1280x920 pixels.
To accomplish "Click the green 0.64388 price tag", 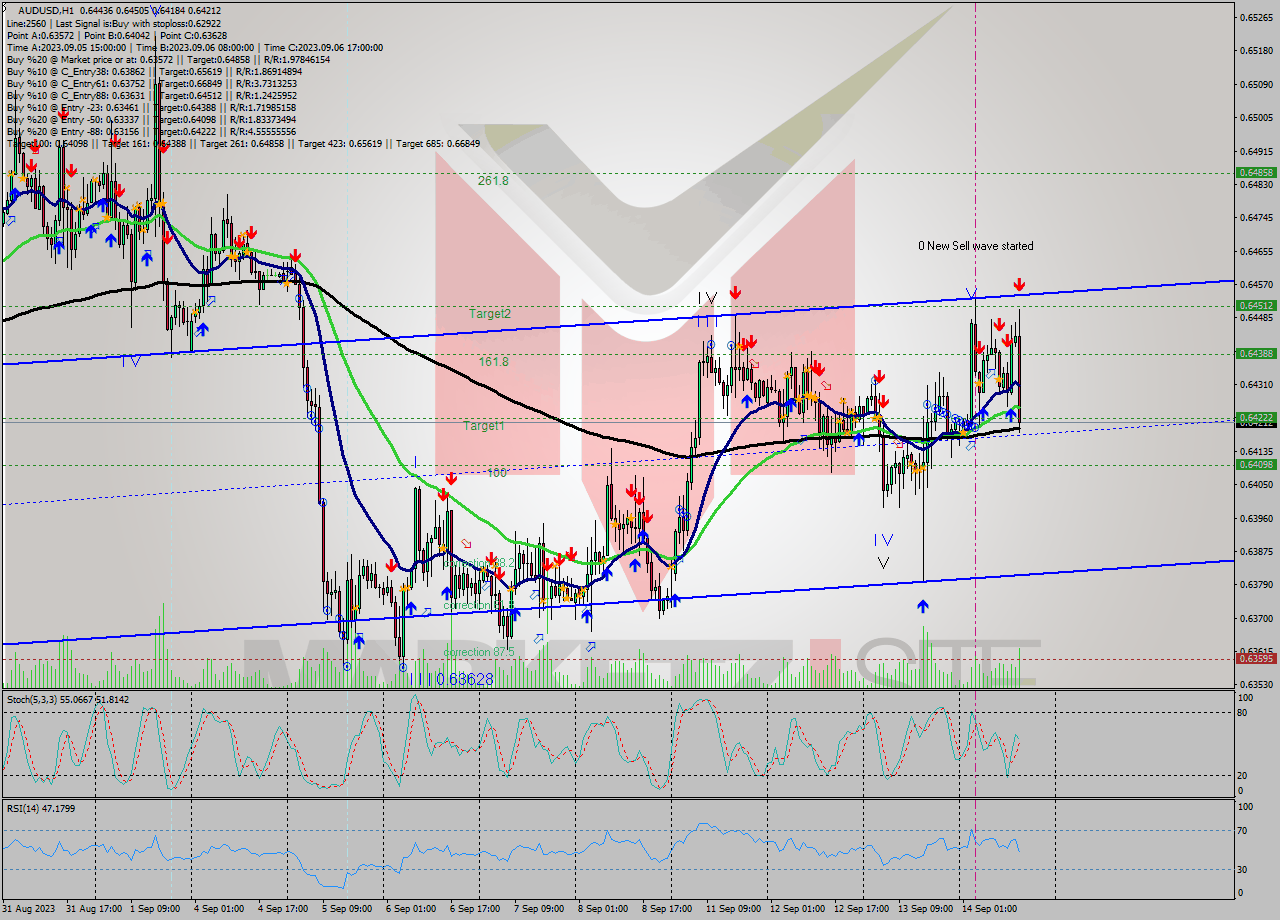I will [1255, 353].
